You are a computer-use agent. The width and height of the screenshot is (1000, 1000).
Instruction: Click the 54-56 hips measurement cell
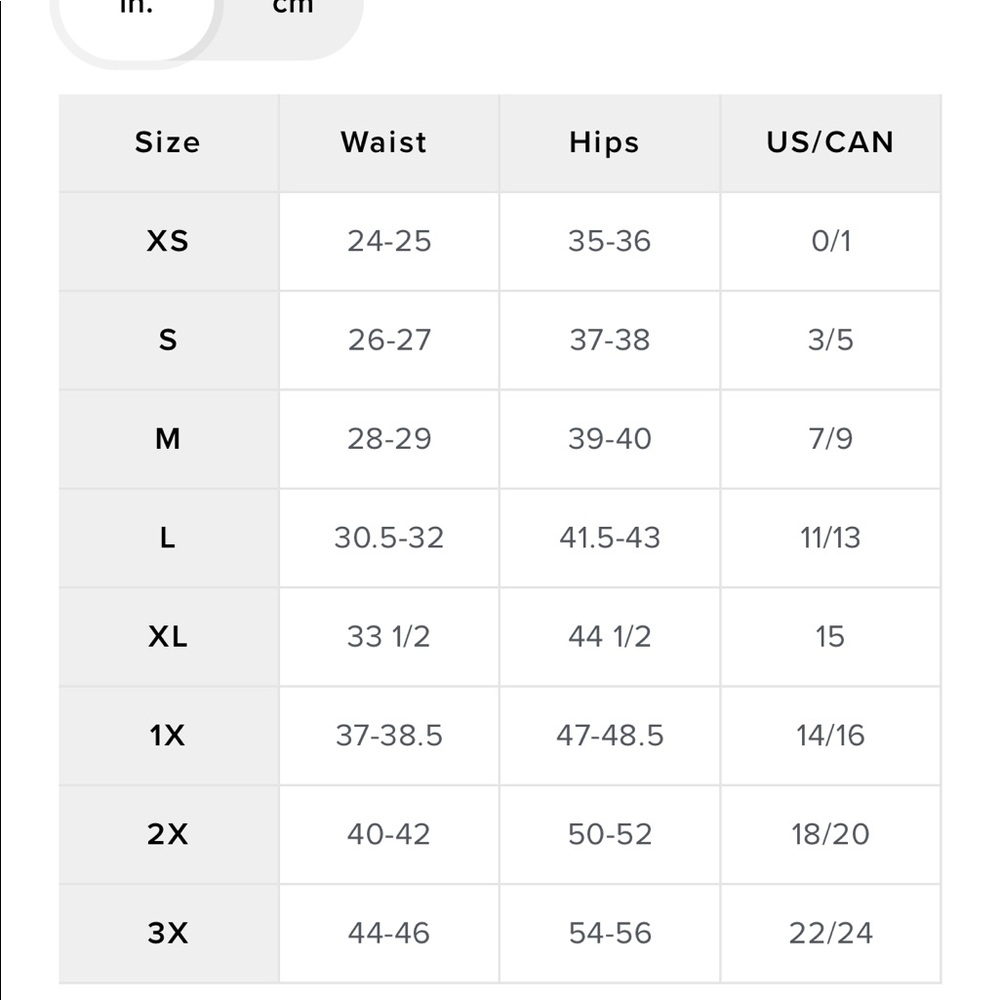(610, 933)
